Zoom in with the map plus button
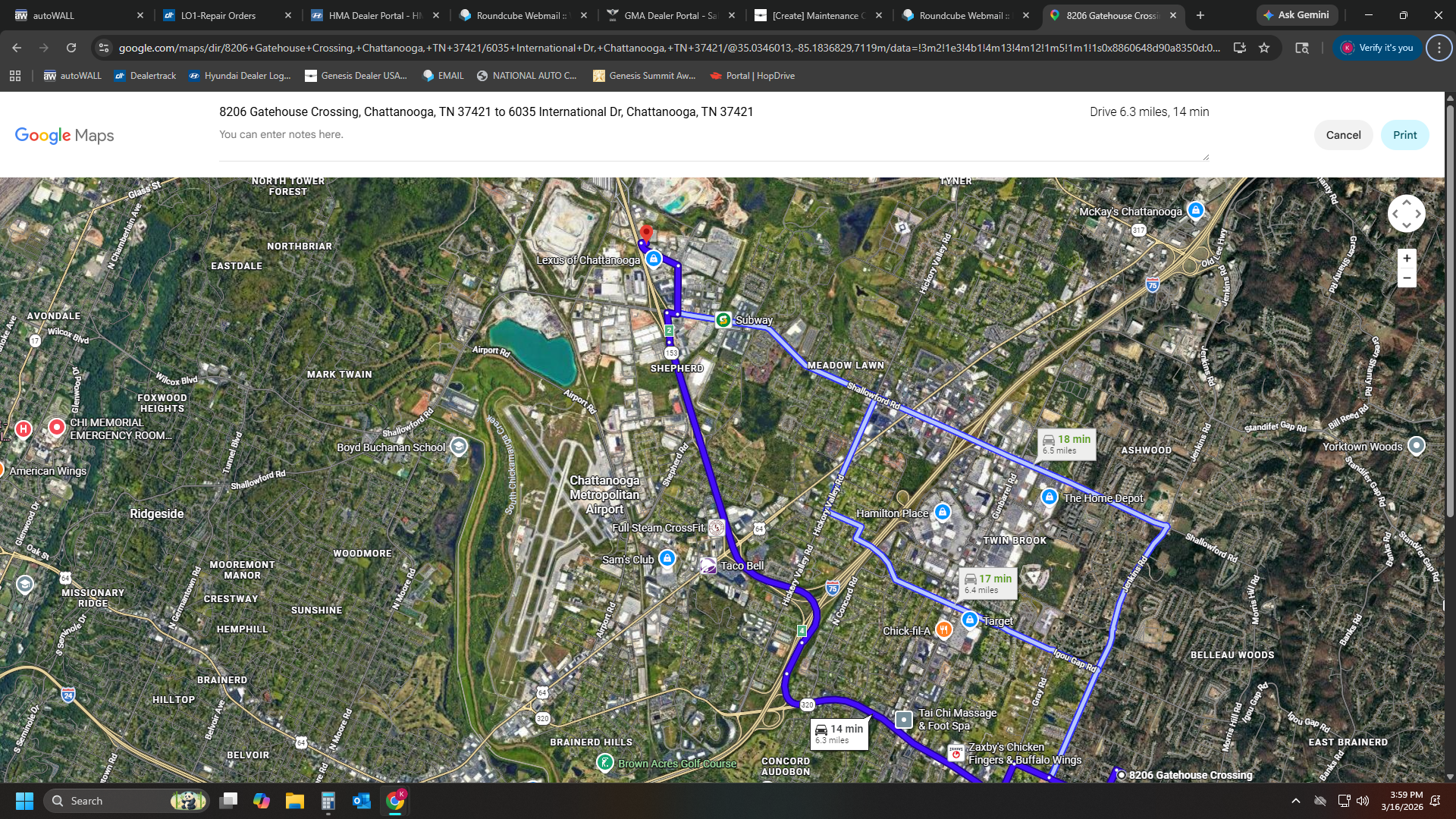Screen dimensions: 1456x819 [x=1407, y=259]
